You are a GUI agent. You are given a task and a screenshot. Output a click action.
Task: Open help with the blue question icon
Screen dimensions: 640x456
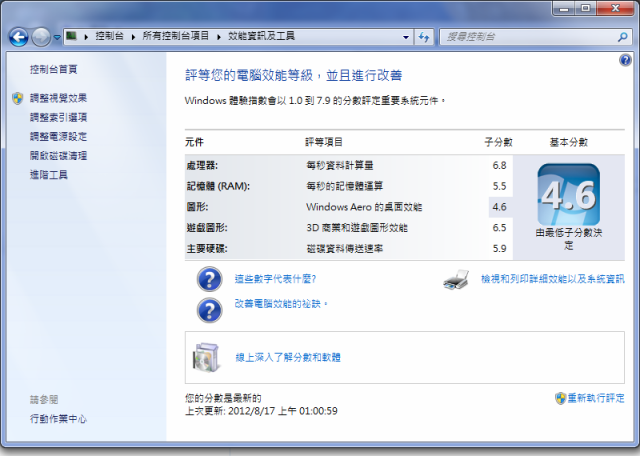tap(625, 60)
